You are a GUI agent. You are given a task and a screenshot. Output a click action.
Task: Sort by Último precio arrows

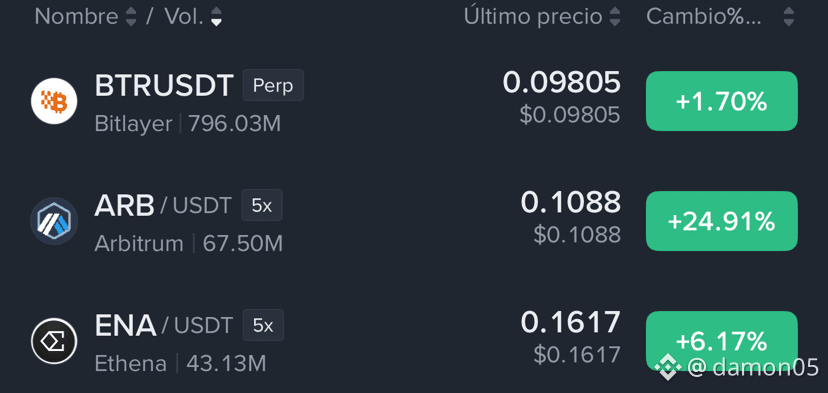614,17
